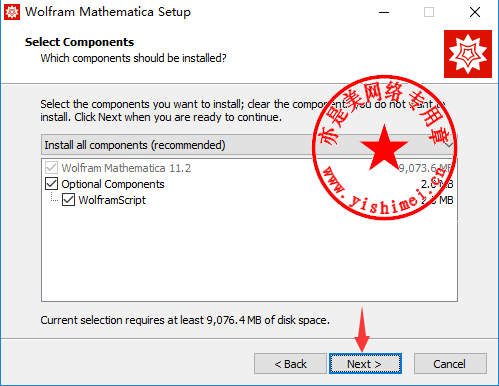Minimize the Wolfram Mathematica Setup window

tap(384, 12)
